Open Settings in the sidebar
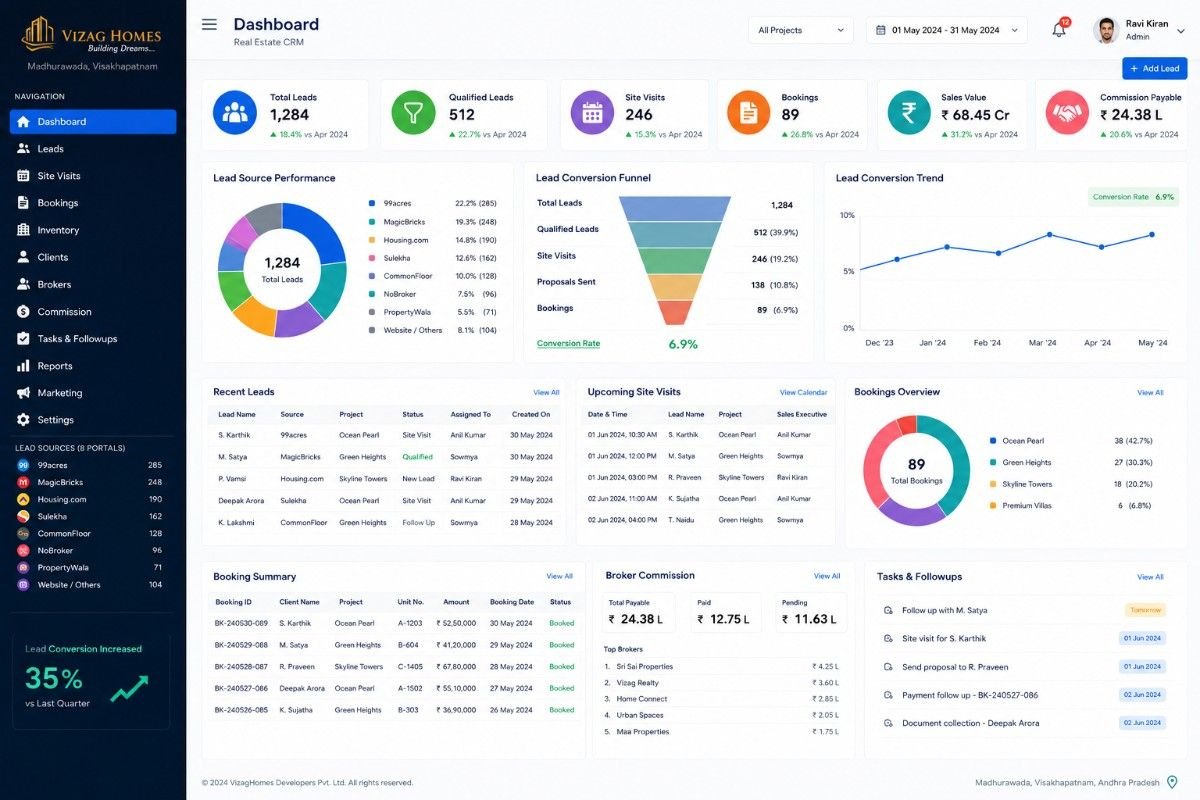This screenshot has height=800, width=1200. pos(93,420)
